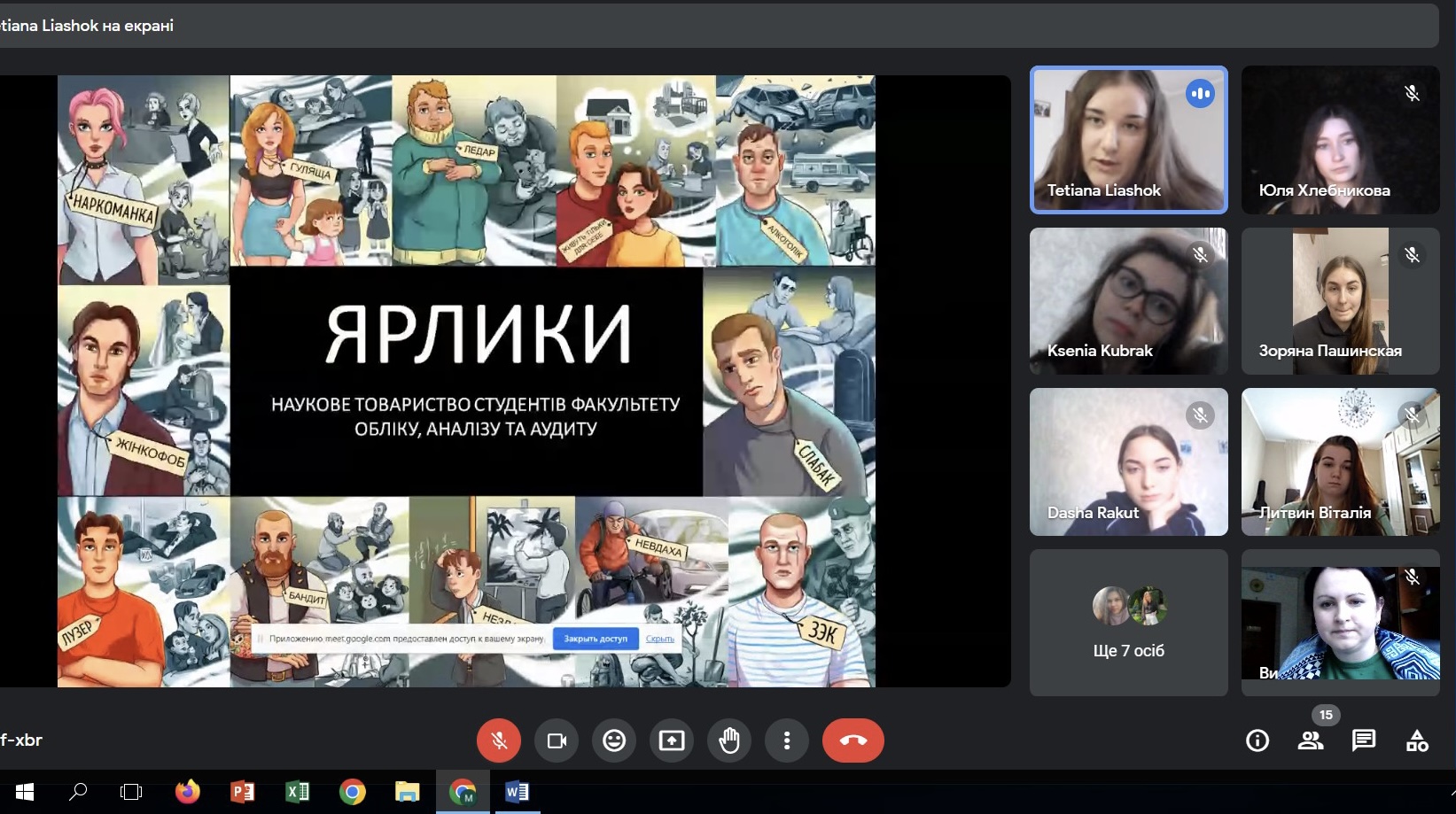Open Excel from taskbar
The width and height of the screenshot is (1456, 814).
pos(297,792)
